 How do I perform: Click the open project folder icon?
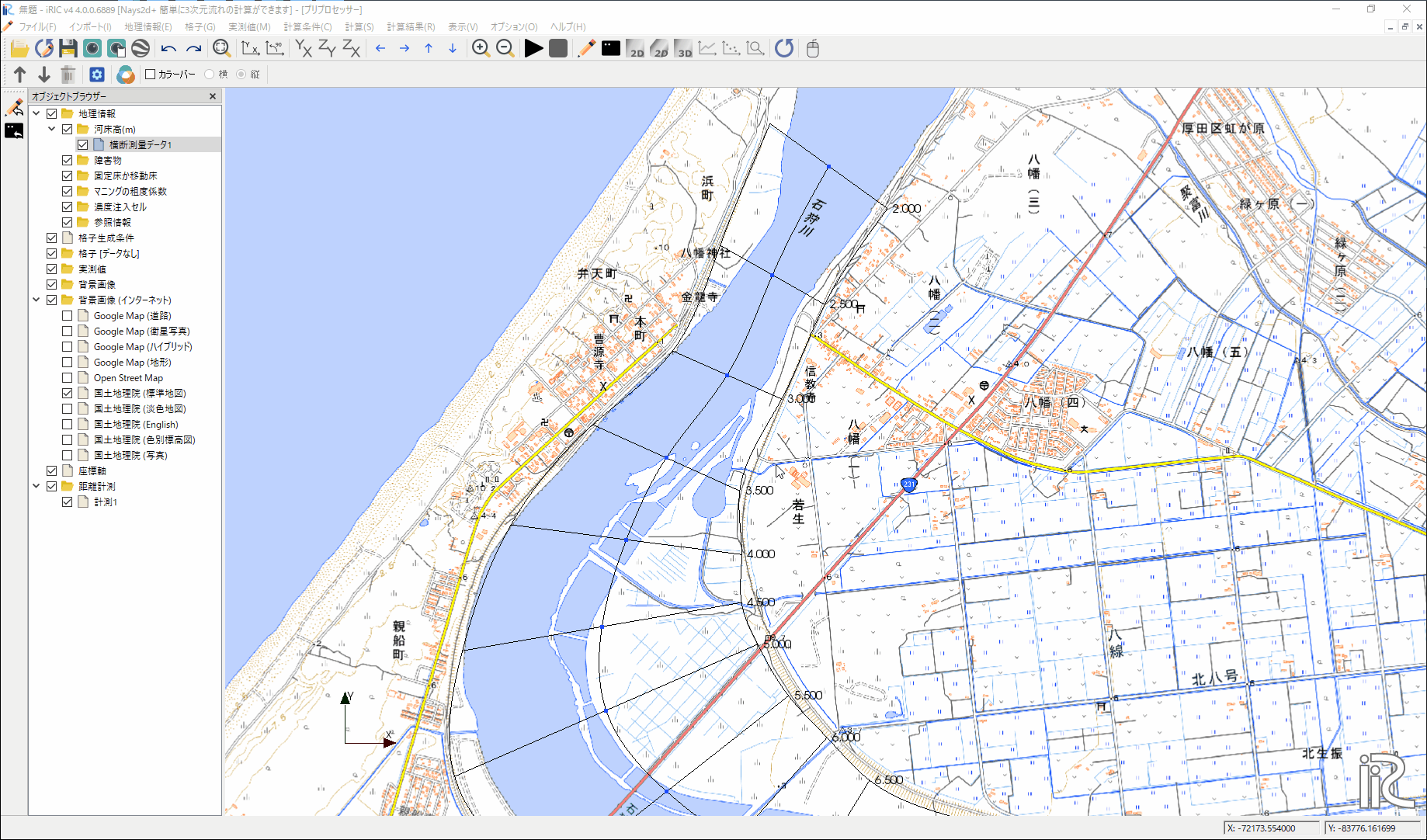[x=19, y=48]
